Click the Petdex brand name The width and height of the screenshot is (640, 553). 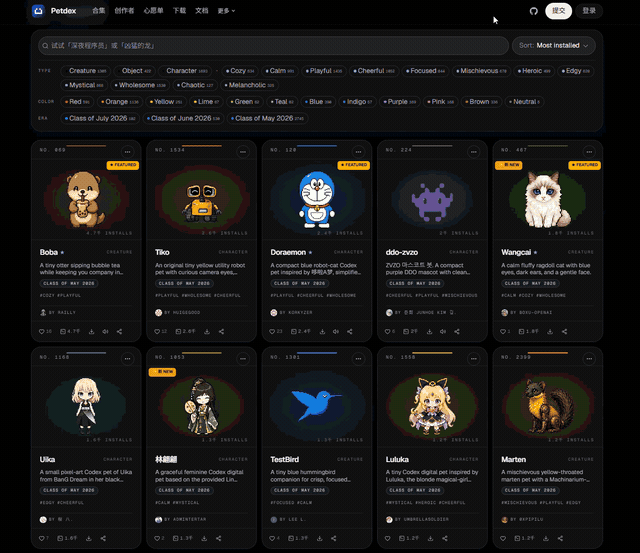pyautogui.click(x=63, y=11)
